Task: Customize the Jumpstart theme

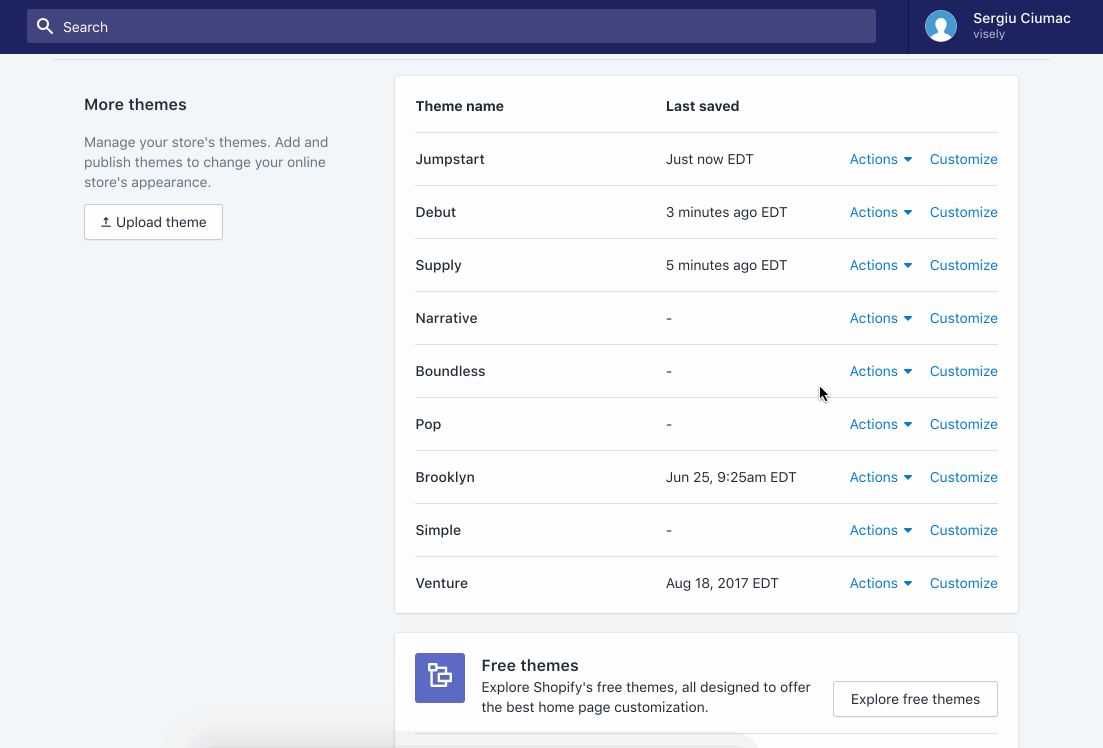Action: click(963, 159)
